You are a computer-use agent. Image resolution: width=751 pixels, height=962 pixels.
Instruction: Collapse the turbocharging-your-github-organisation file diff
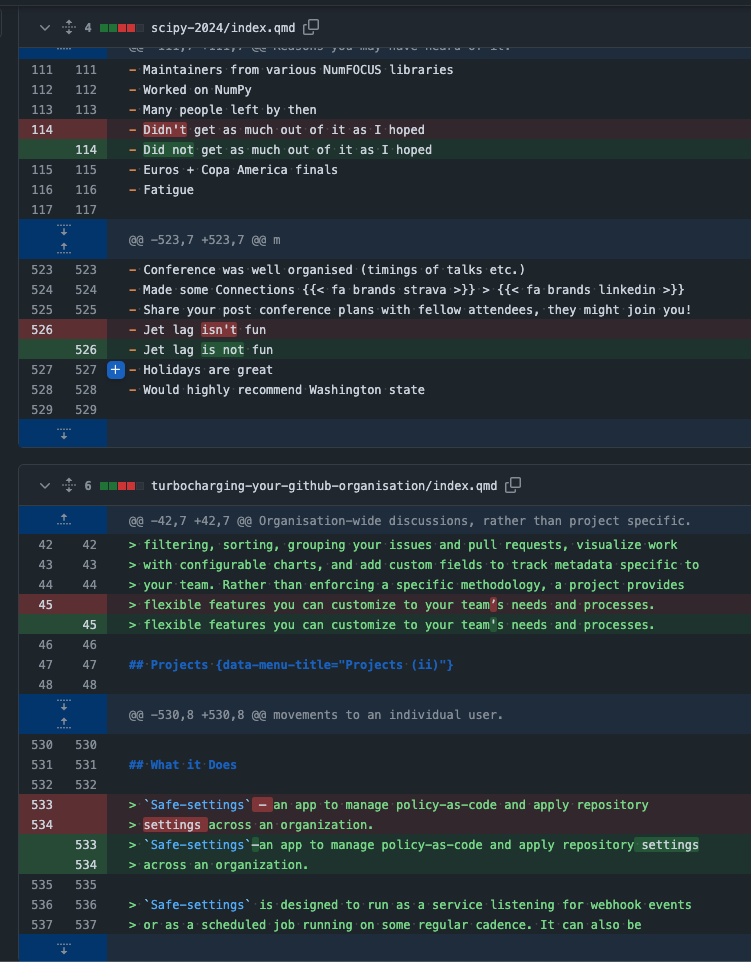(44, 486)
